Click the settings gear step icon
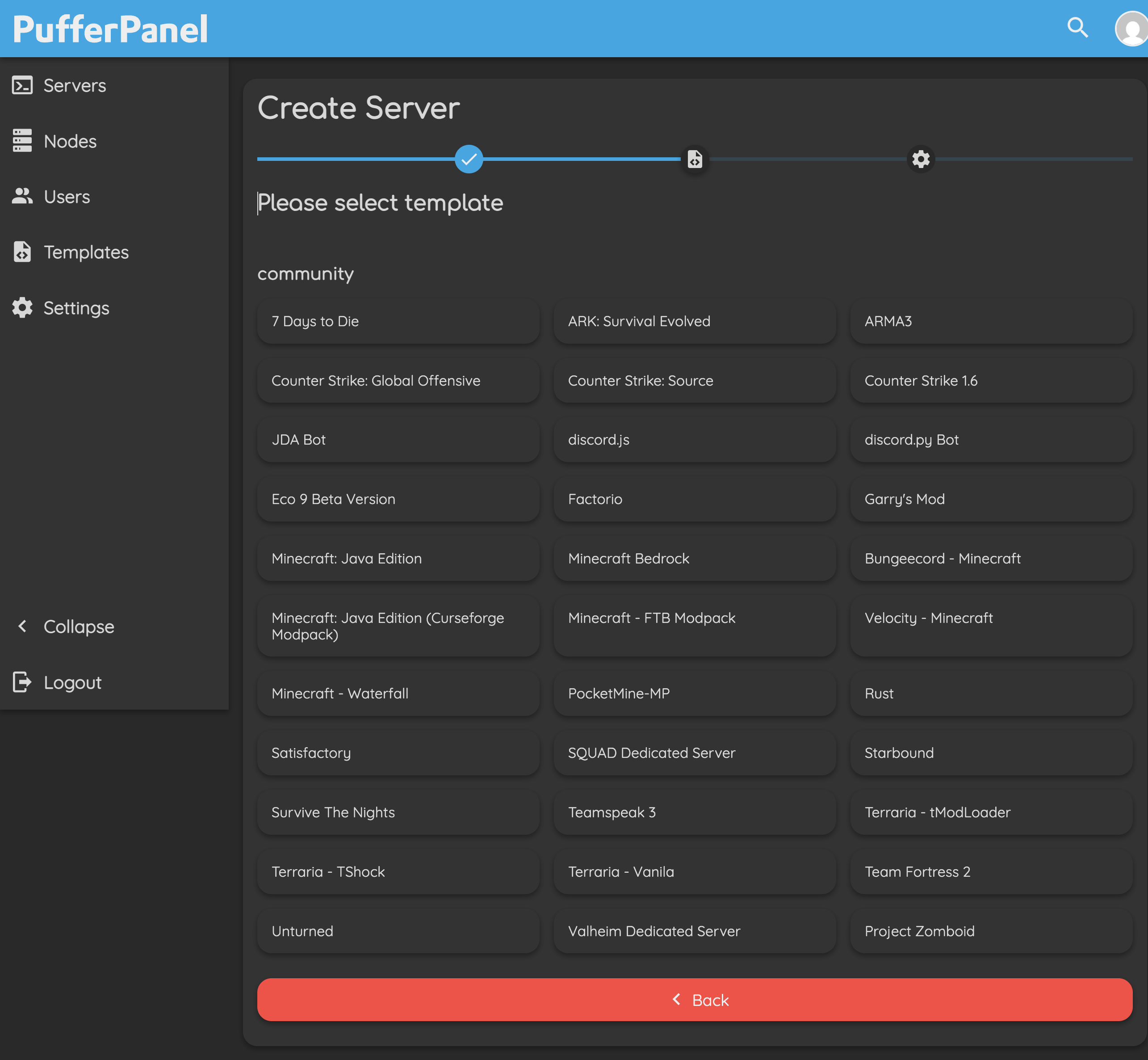1148x1060 pixels. click(920, 159)
